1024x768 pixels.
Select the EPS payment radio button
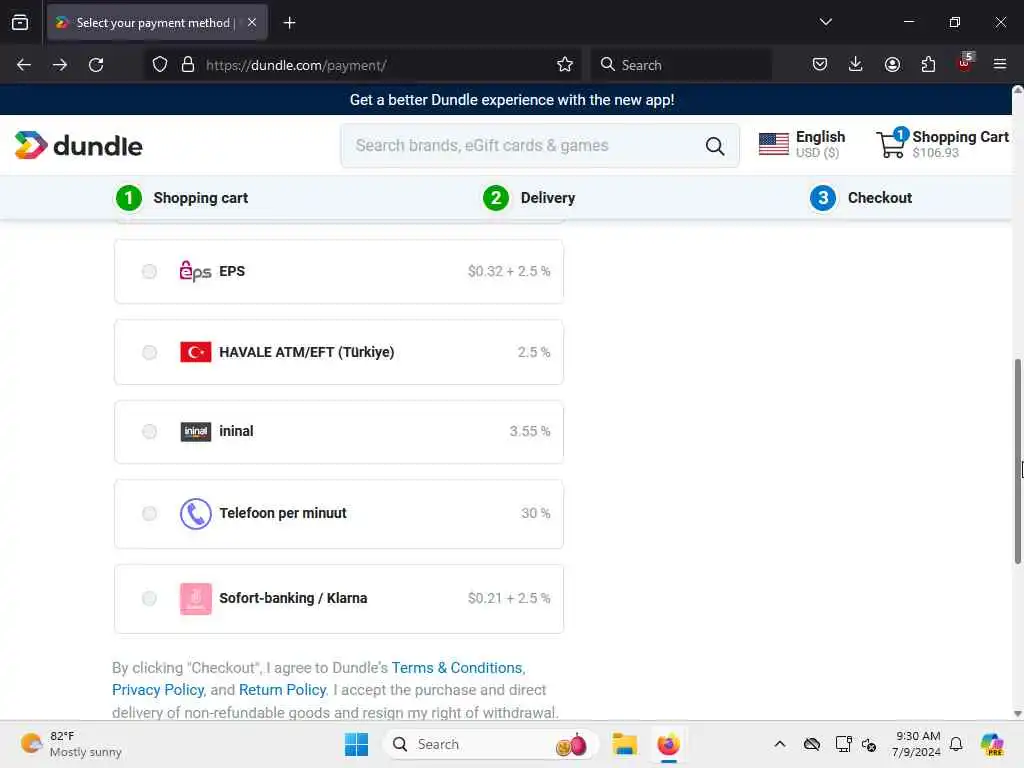coord(150,271)
